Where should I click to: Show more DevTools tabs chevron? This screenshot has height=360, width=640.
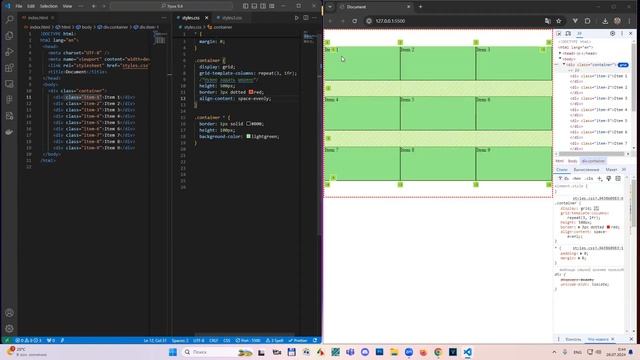tap(579, 33)
